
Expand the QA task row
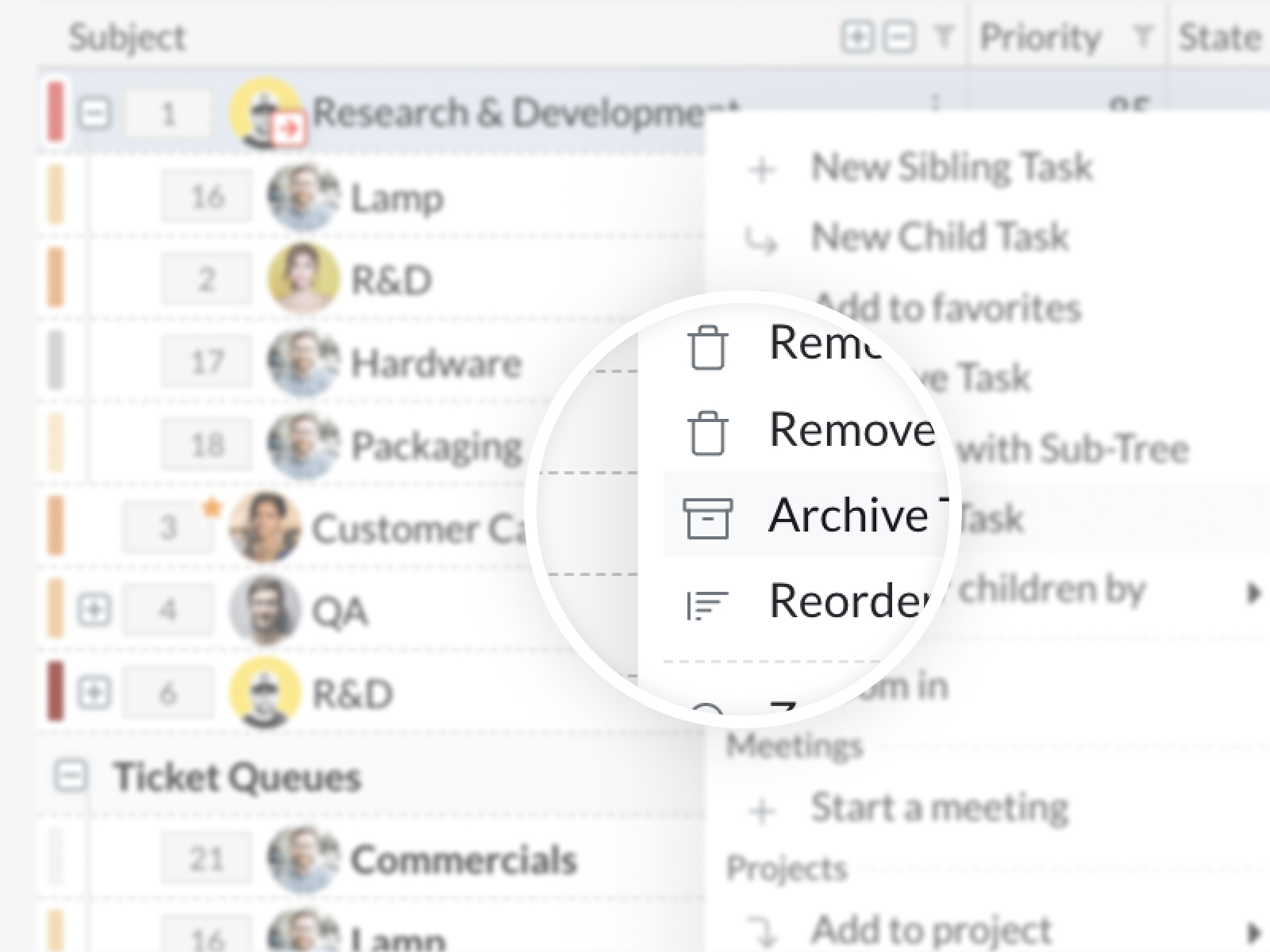tap(94, 610)
